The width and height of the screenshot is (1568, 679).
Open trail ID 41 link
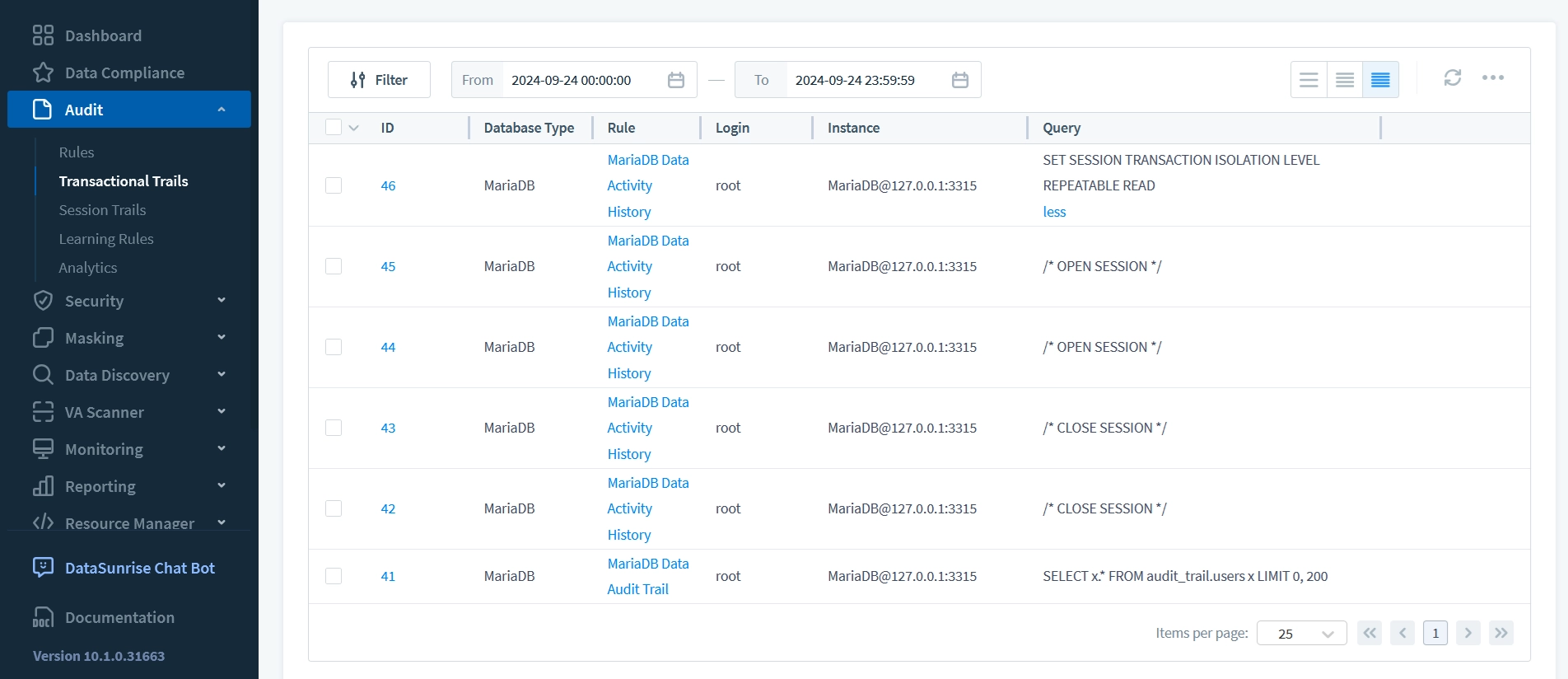(x=388, y=577)
